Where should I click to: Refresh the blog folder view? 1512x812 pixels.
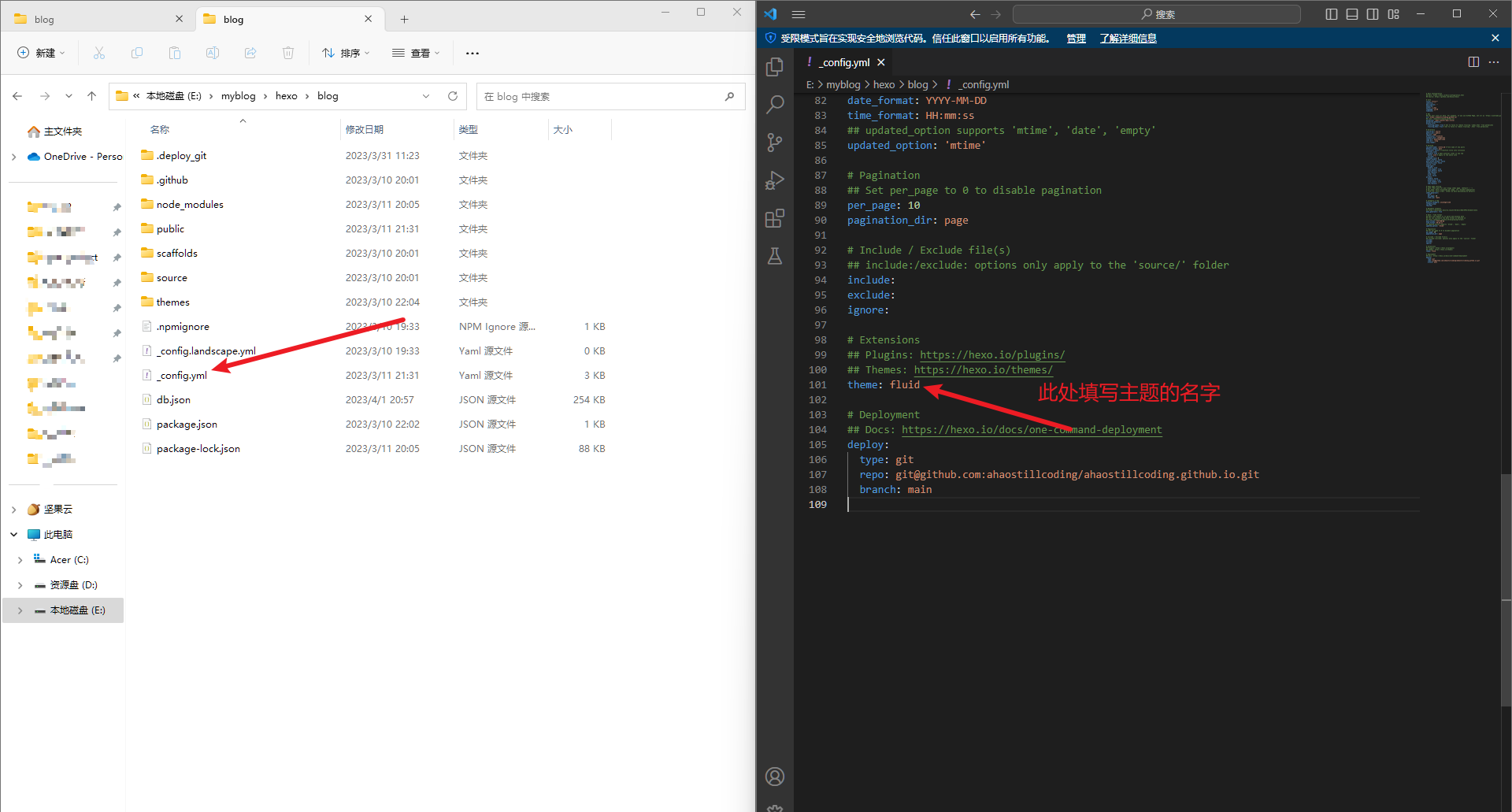453,96
